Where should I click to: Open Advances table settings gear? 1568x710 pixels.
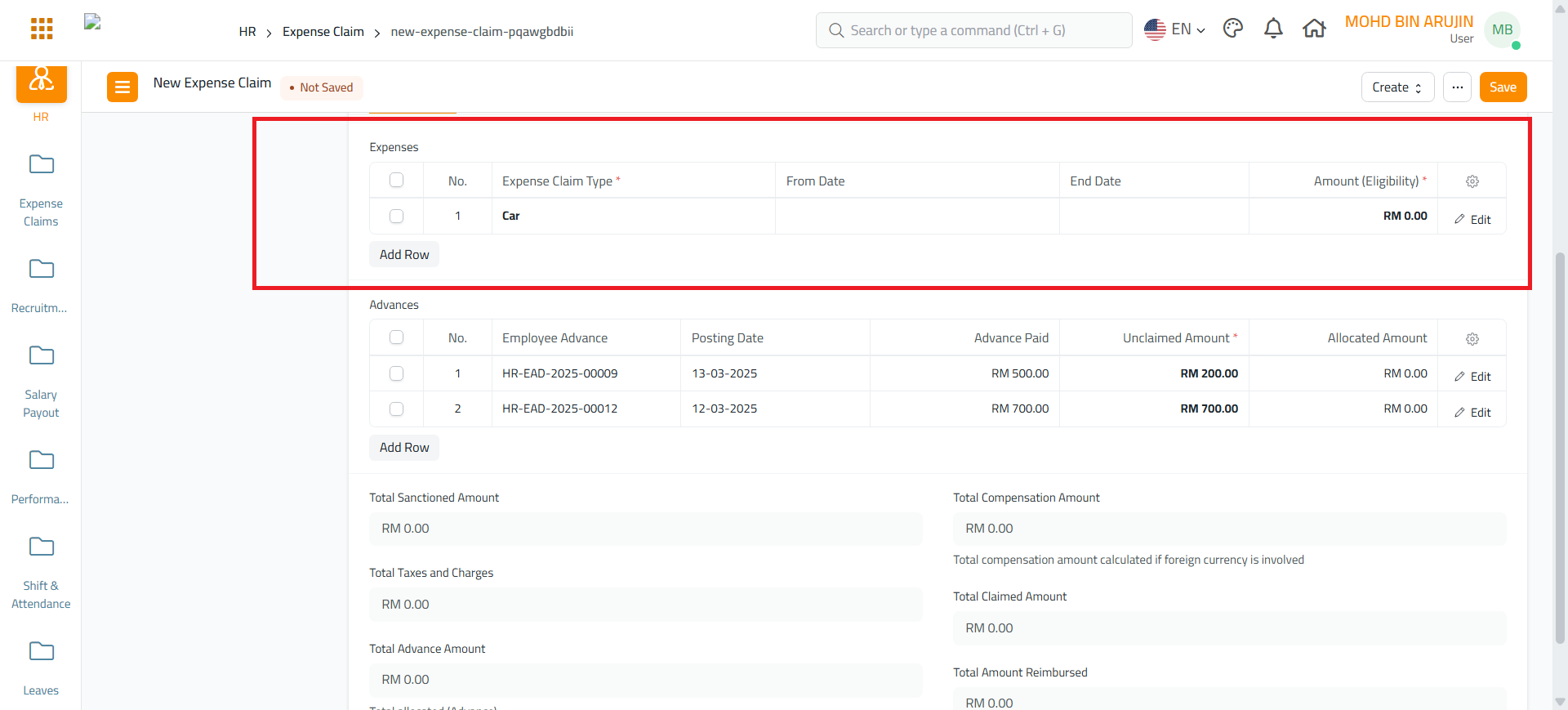1472,339
